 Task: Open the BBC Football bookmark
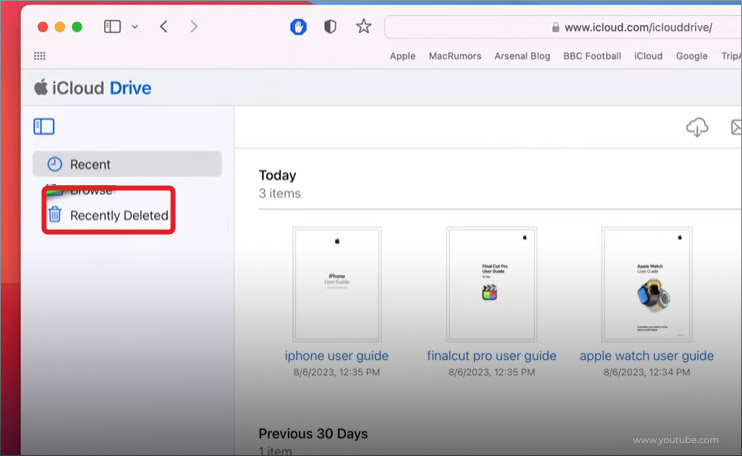coord(592,56)
